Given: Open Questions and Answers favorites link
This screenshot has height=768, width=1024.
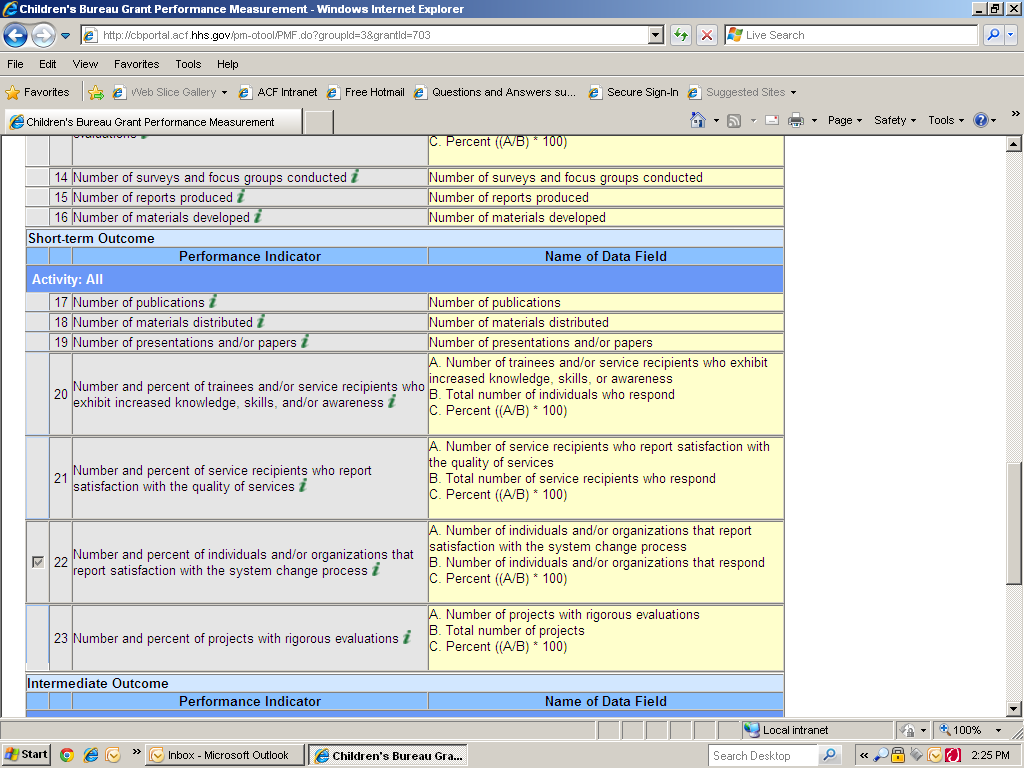Looking at the screenshot, I should click(x=495, y=93).
